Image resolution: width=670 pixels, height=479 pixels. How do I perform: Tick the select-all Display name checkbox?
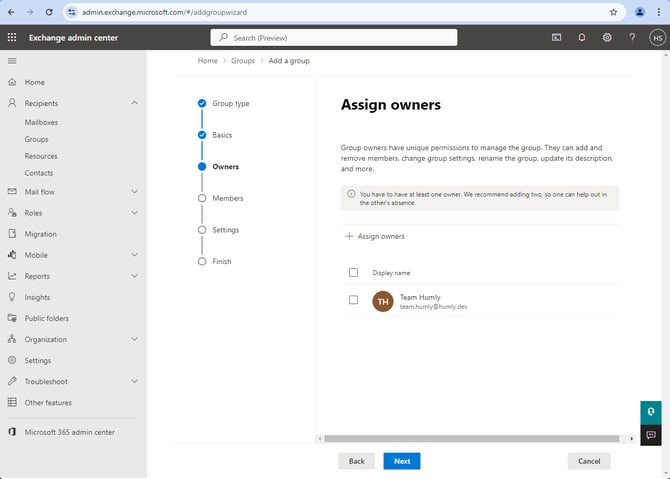tap(353, 273)
